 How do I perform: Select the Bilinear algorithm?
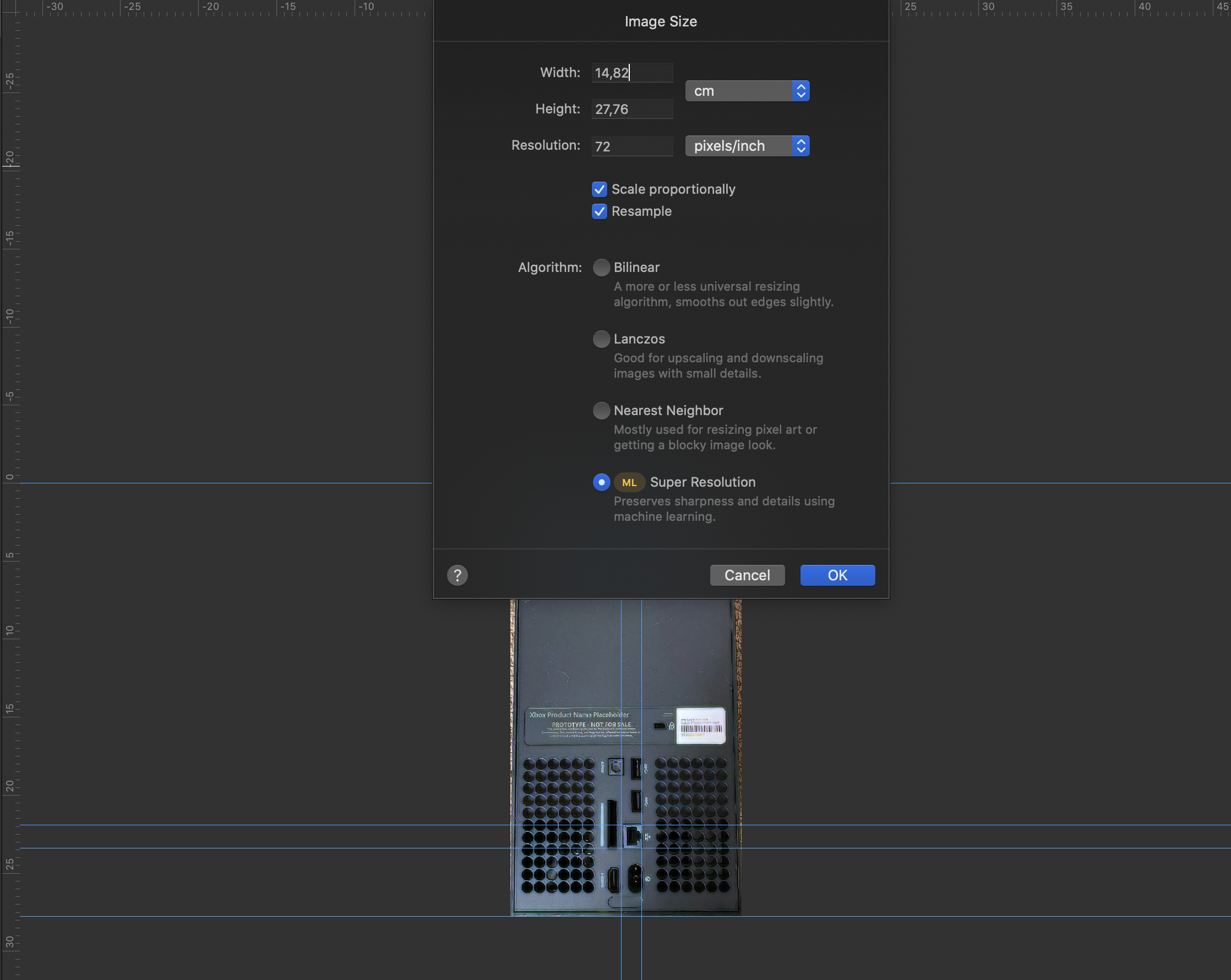point(601,267)
